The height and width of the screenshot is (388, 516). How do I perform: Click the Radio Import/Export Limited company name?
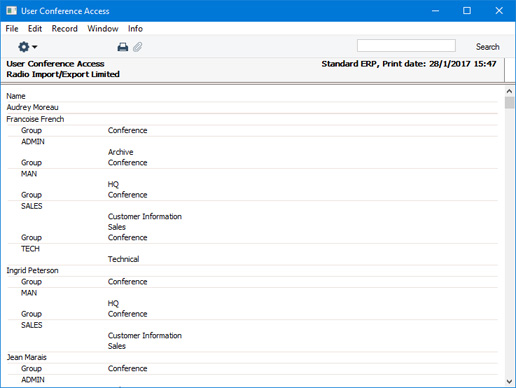[63, 74]
